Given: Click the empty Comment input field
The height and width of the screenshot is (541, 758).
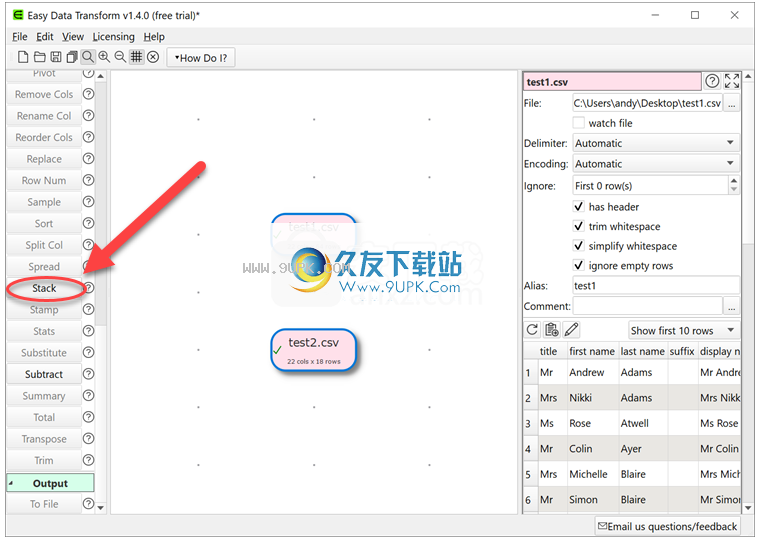Looking at the screenshot, I should [x=647, y=306].
